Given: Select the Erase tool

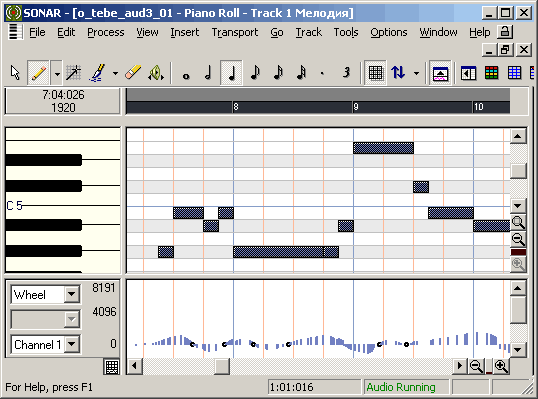Looking at the screenshot, I should tap(133, 73).
